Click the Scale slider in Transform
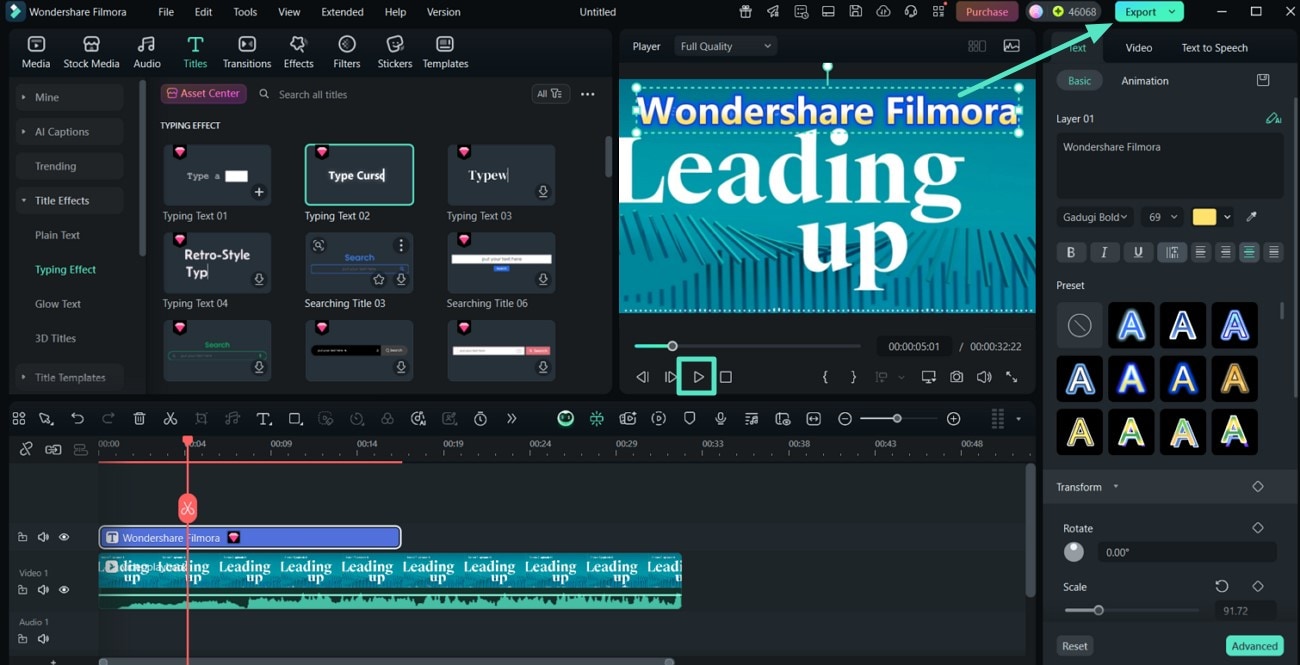1300x665 pixels. 1131,610
